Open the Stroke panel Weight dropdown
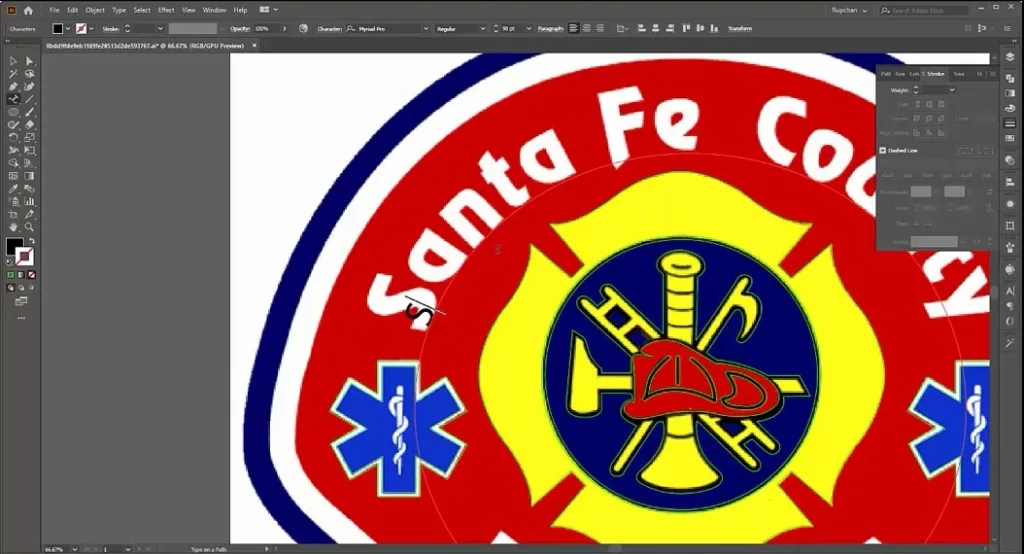This screenshot has width=1024, height=554. pyautogui.click(x=952, y=90)
